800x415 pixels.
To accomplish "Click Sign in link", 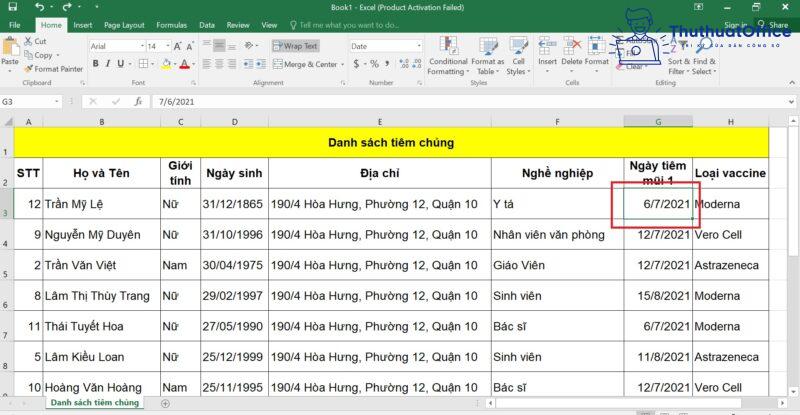I will tap(735, 25).
